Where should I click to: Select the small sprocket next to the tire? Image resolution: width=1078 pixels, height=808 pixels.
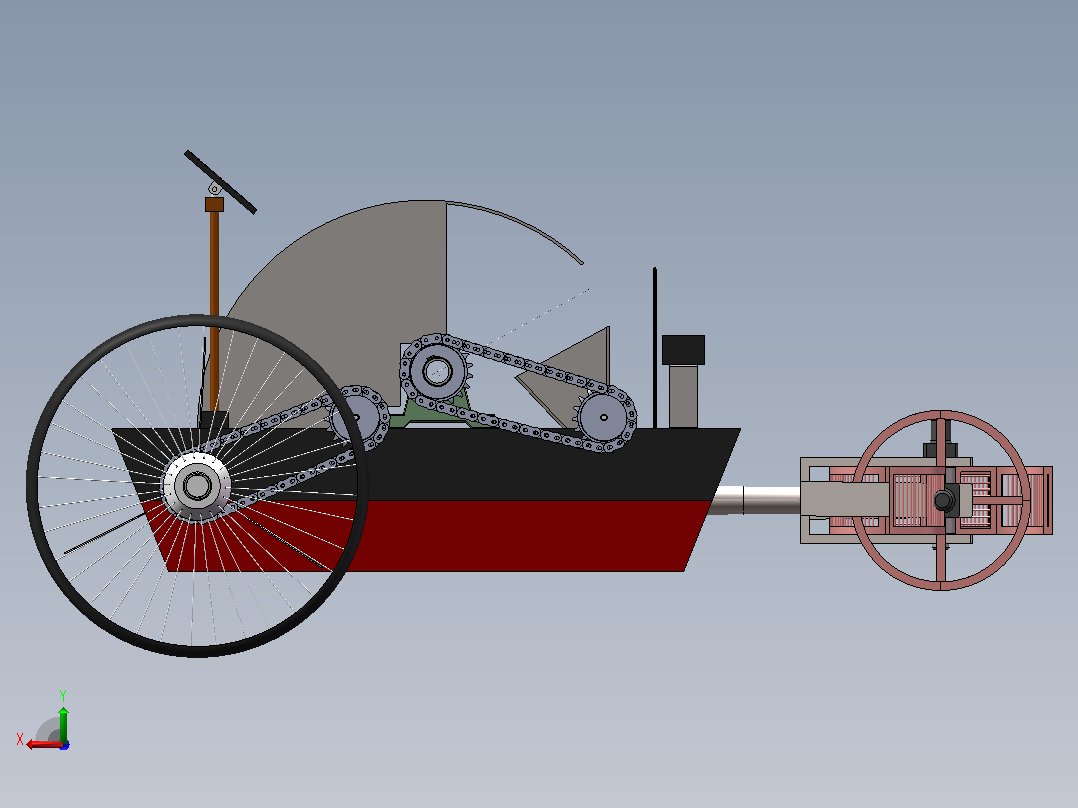click(x=355, y=417)
